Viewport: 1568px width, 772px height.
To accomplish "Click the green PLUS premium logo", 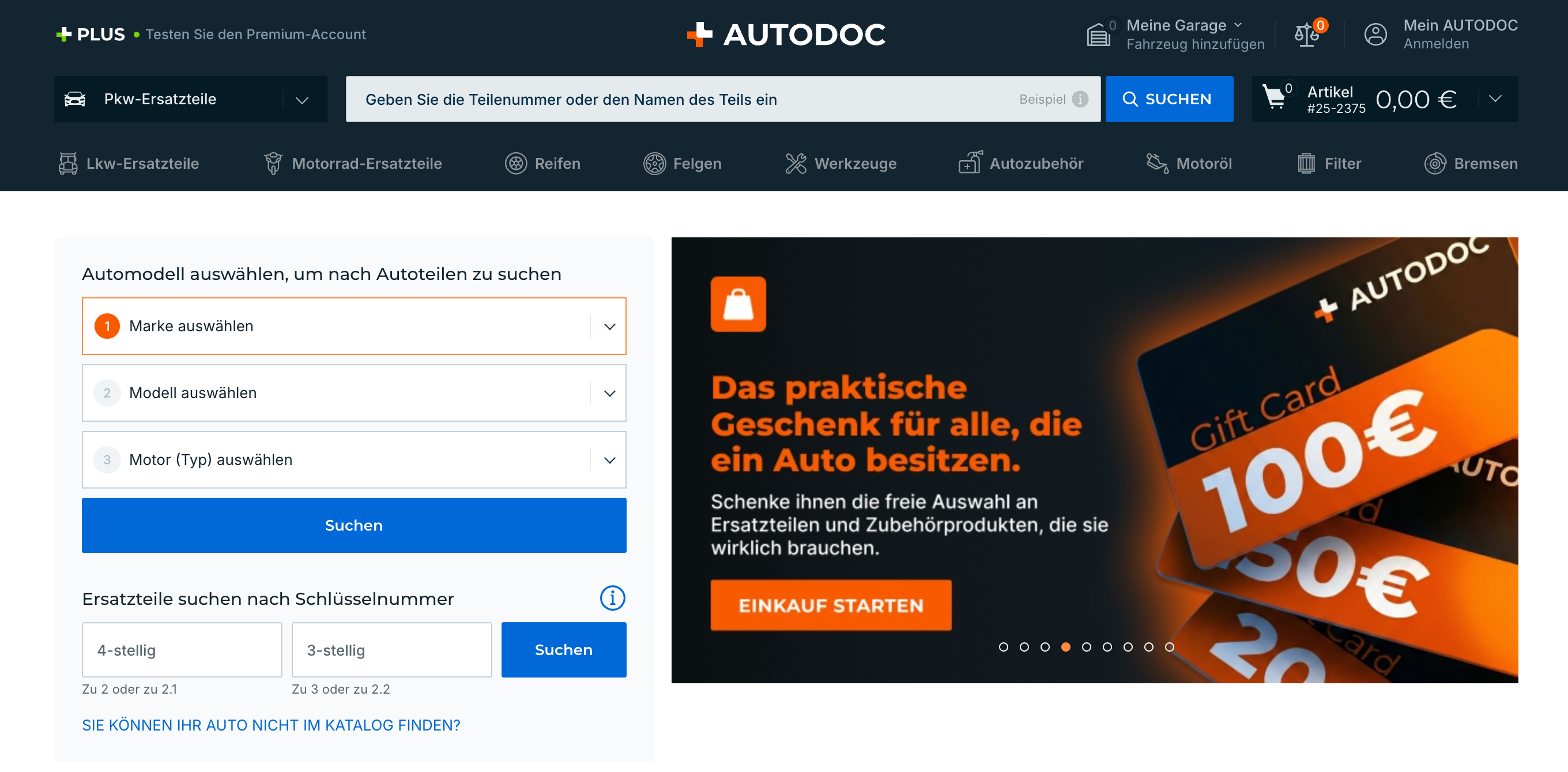I will (x=90, y=35).
